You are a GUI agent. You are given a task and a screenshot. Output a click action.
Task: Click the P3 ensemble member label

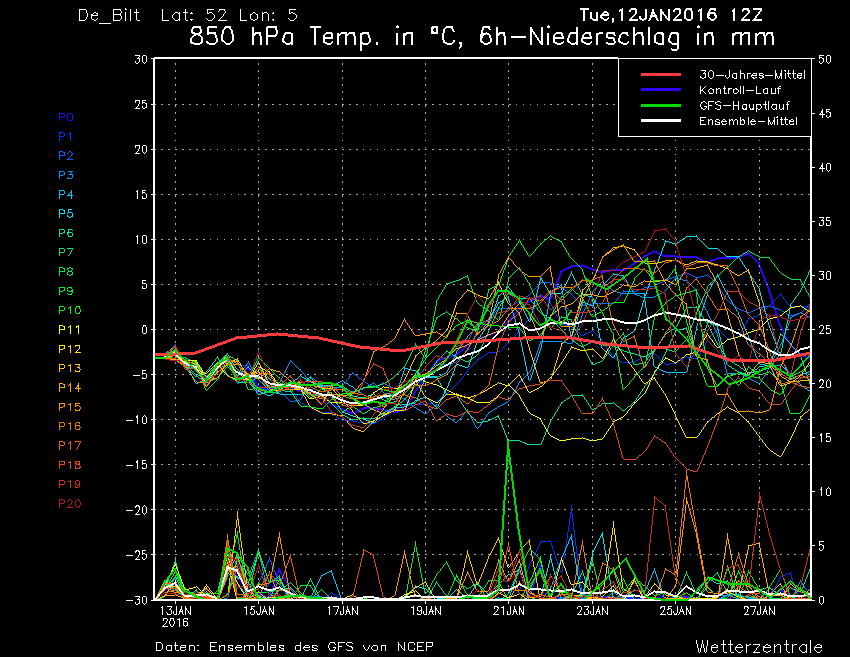(66, 175)
